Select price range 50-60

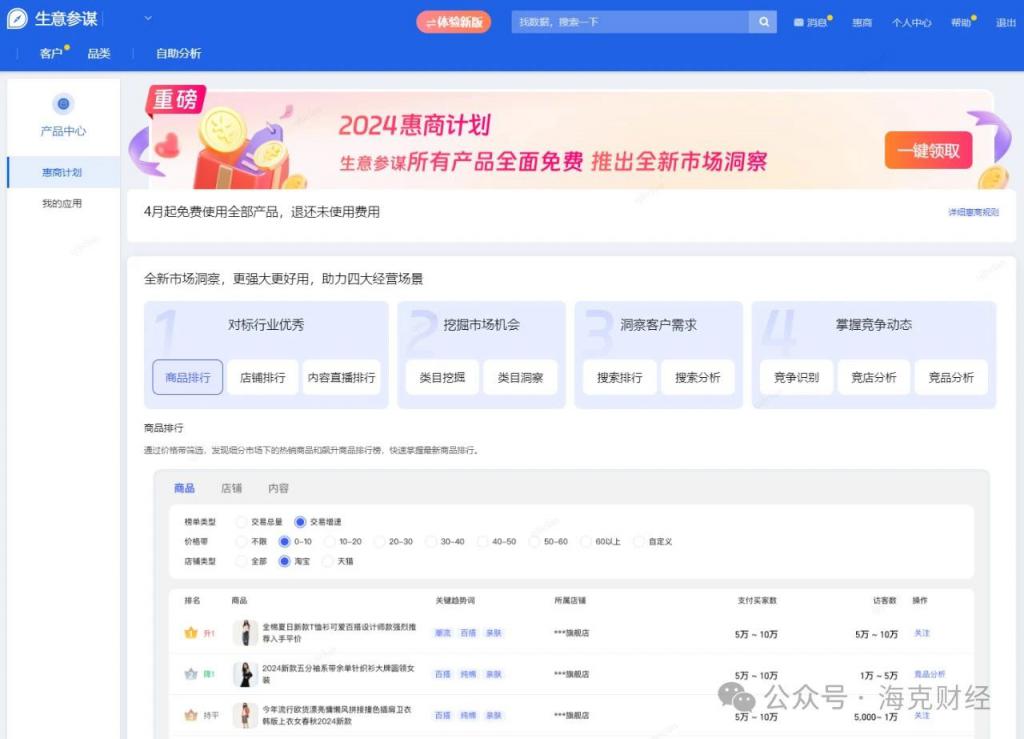(x=534, y=541)
